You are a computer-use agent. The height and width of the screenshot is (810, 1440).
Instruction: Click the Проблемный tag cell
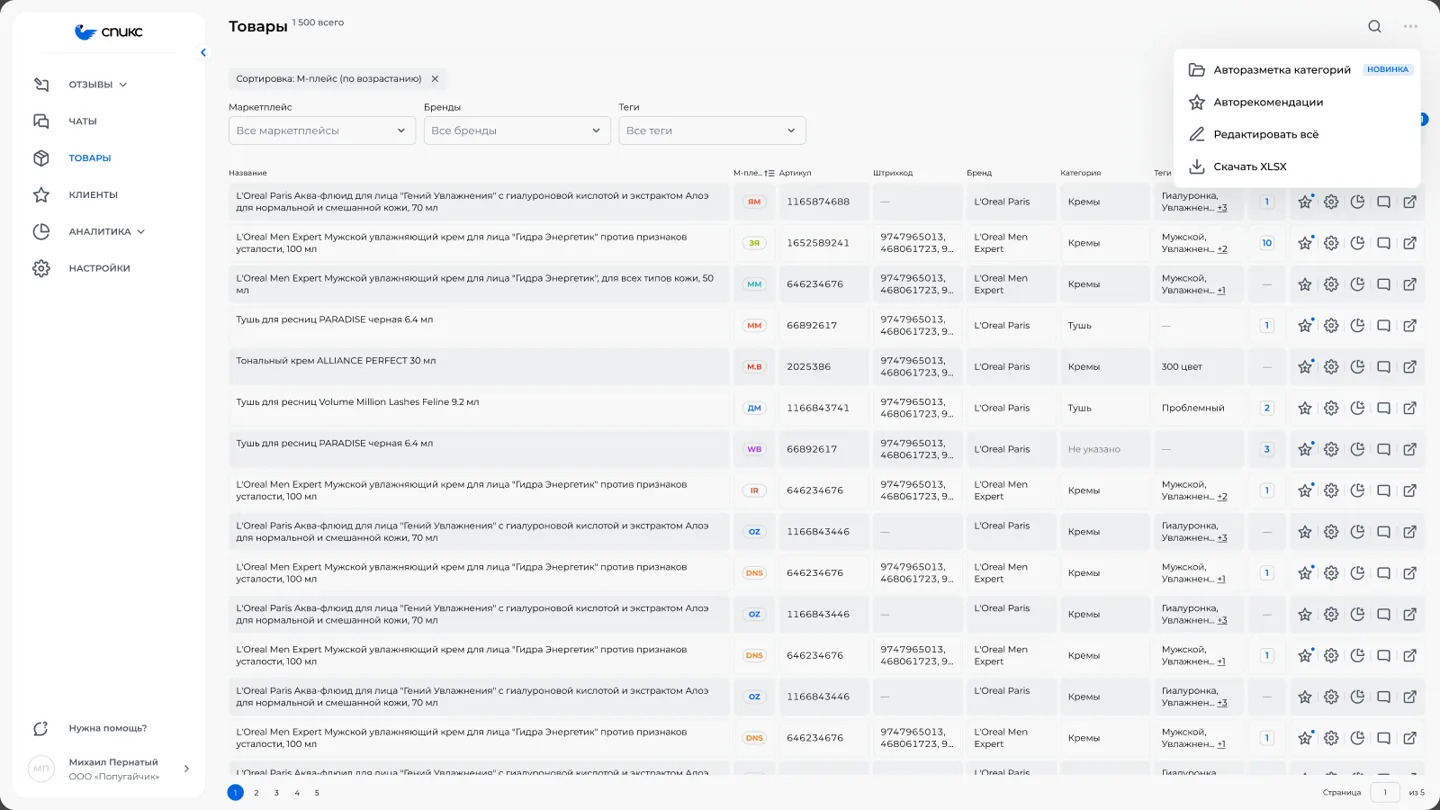tap(1198, 408)
